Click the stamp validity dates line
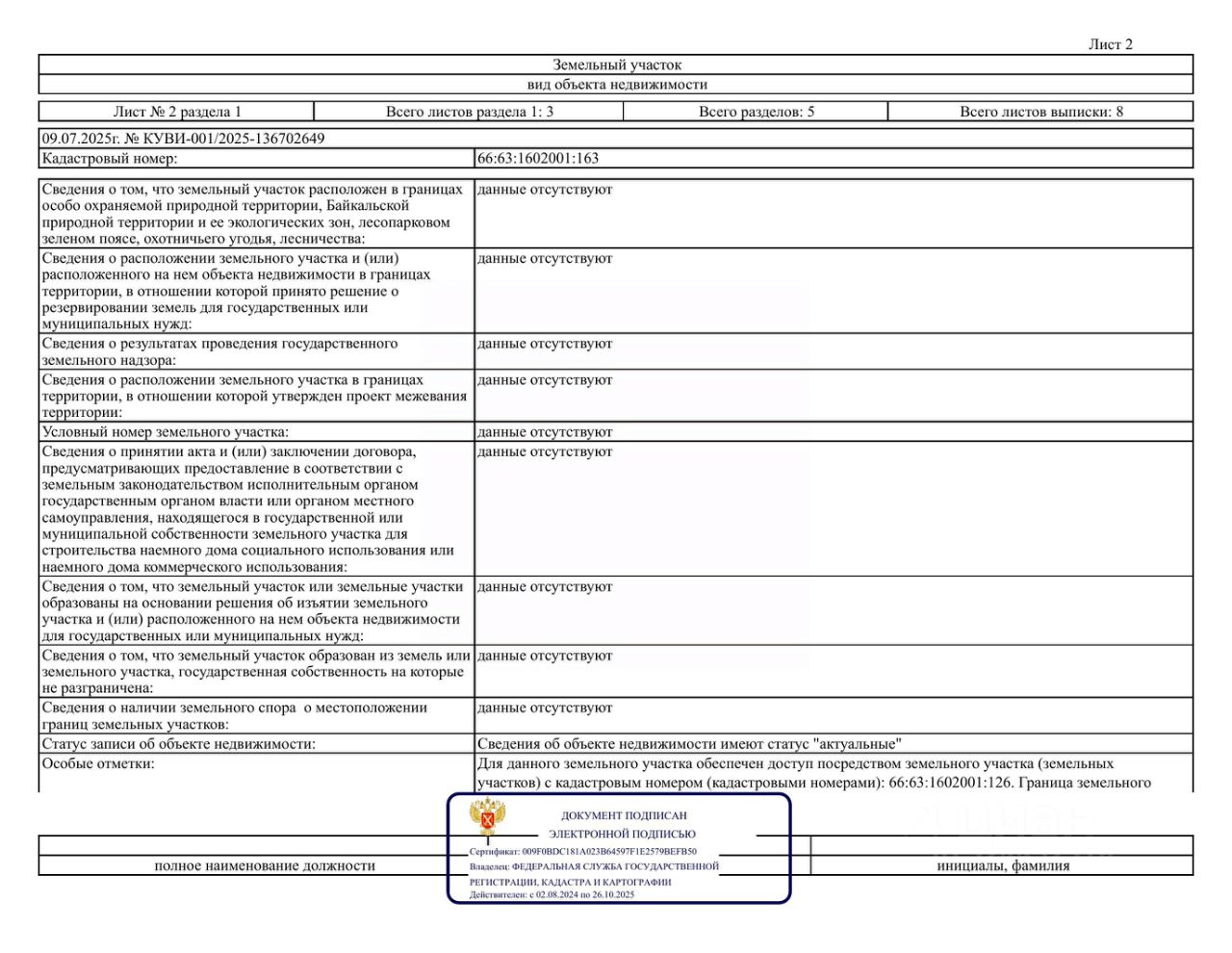 [552, 894]
